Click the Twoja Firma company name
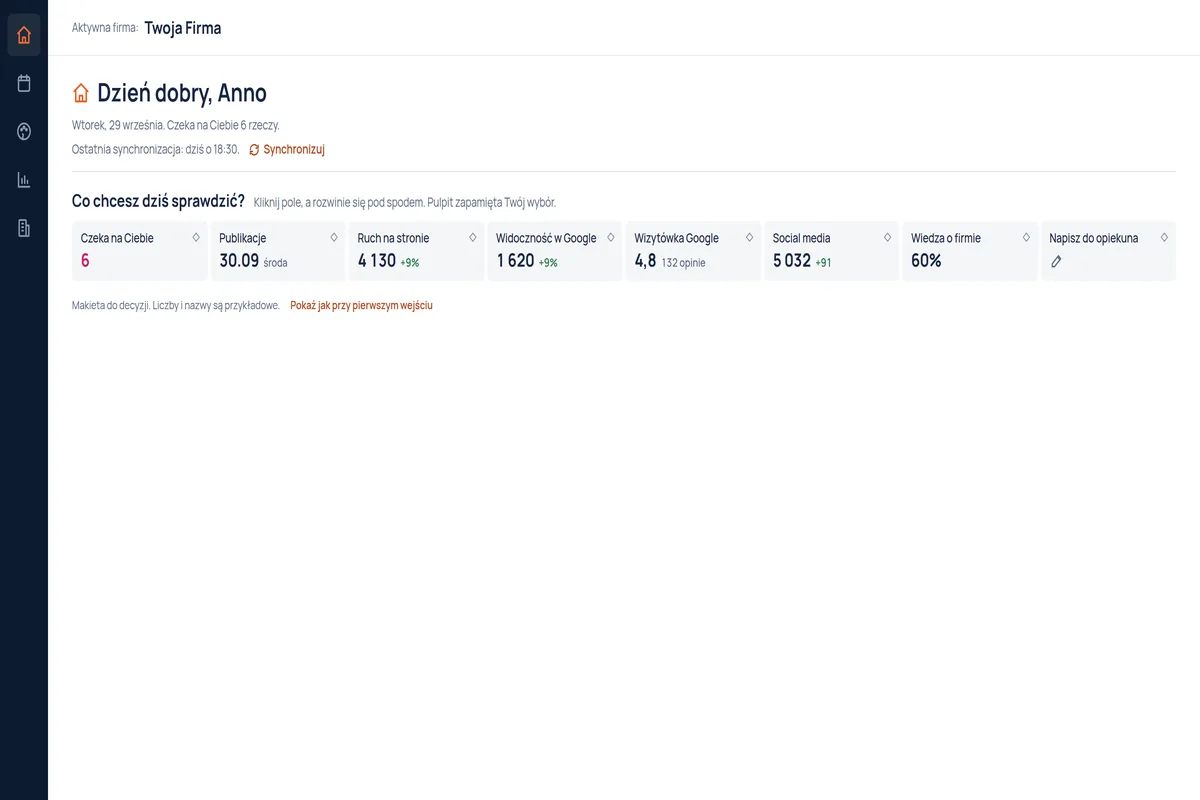1200x800 pixels. [x=183, y=28]
